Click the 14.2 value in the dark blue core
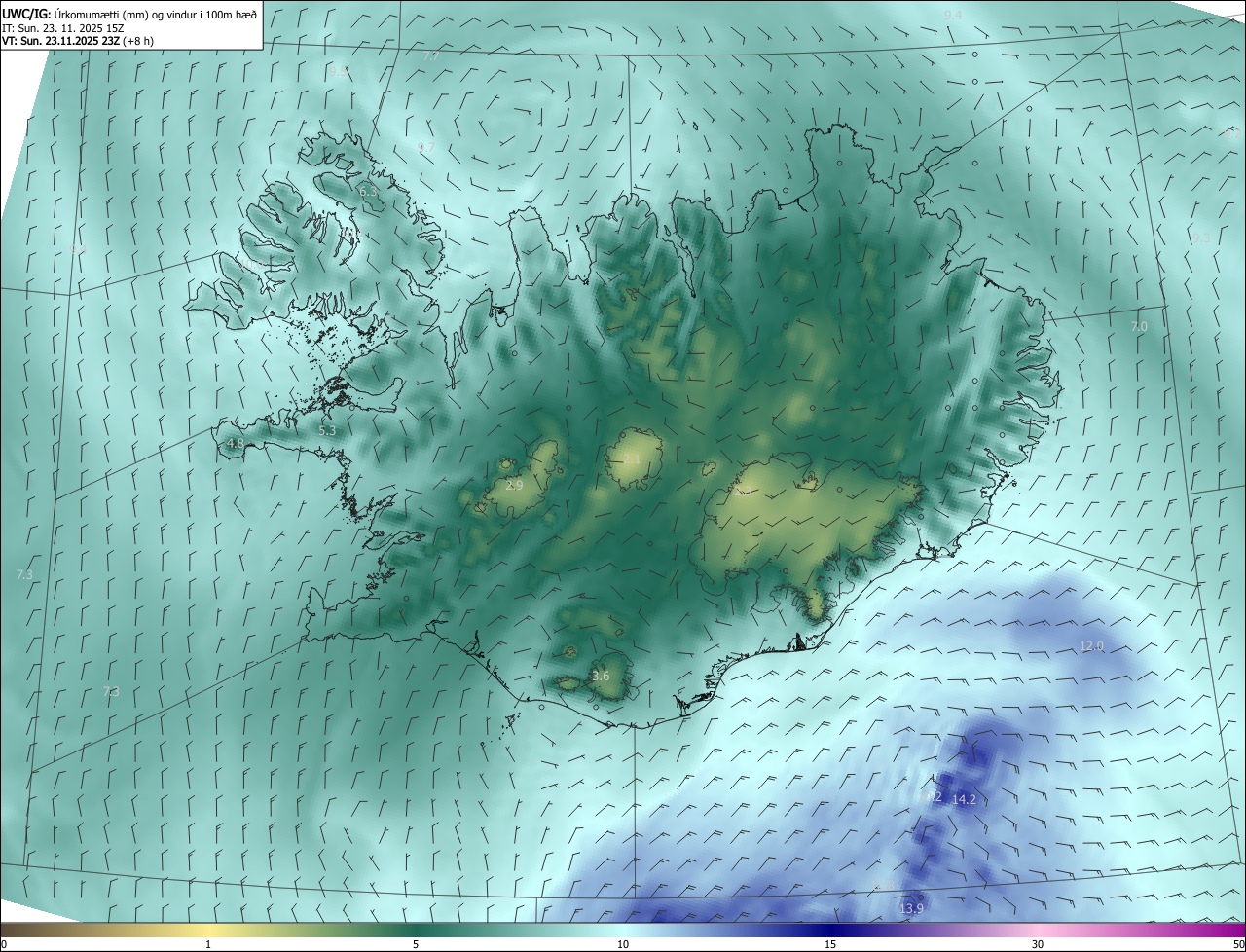Image resolution: width=1246 pixels, height=952 pixels. pyautogui.click(x=964, y=800)
